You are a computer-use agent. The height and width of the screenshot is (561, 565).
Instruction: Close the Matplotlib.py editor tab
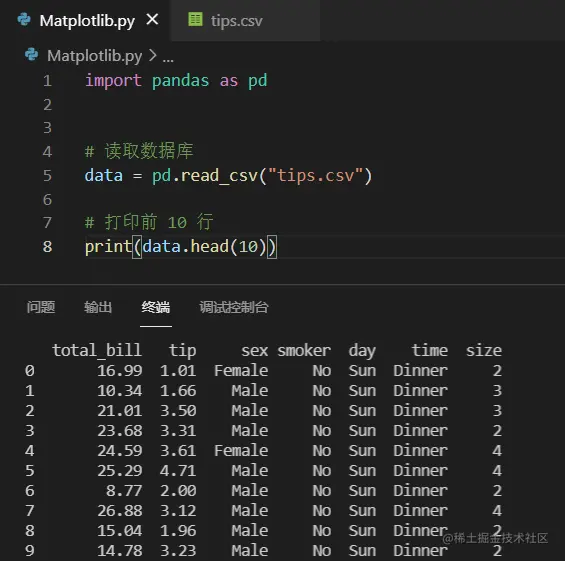(152, 19)
